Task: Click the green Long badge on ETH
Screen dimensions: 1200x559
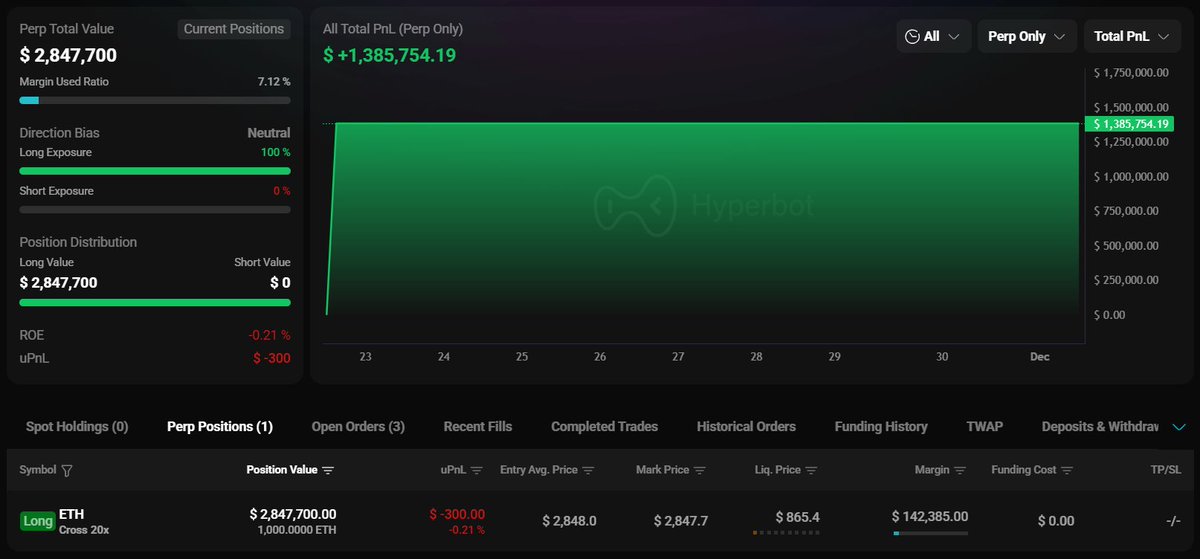Action: tap(38, 521)
